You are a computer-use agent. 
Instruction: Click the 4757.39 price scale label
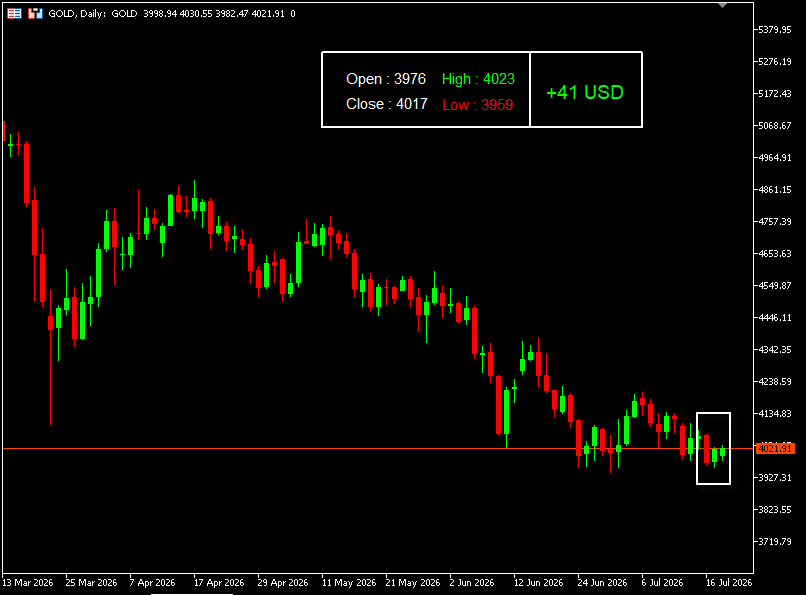click(775, 221)
